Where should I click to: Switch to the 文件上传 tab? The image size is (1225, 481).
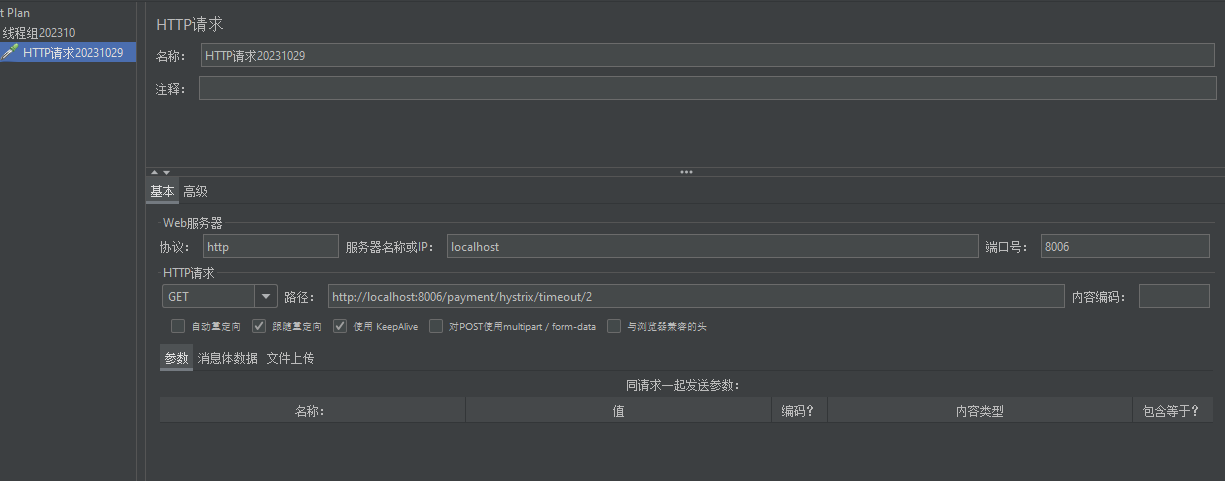click(290, 358)
